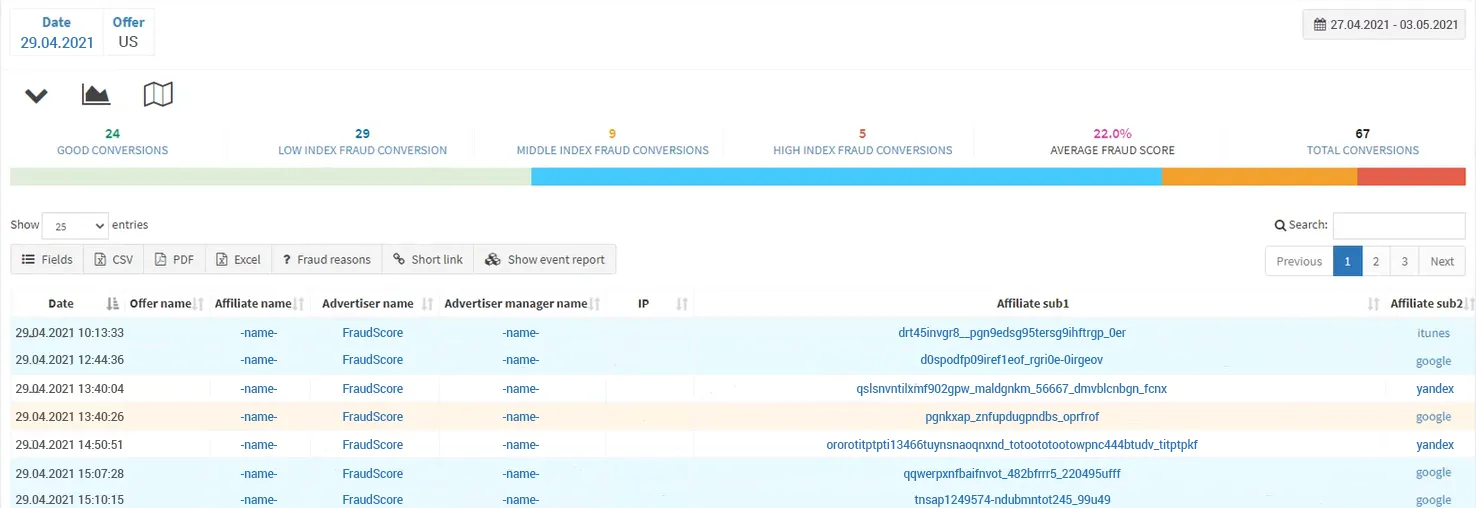
Task: Go to page 2 of results
Action: click(1376, 261)
